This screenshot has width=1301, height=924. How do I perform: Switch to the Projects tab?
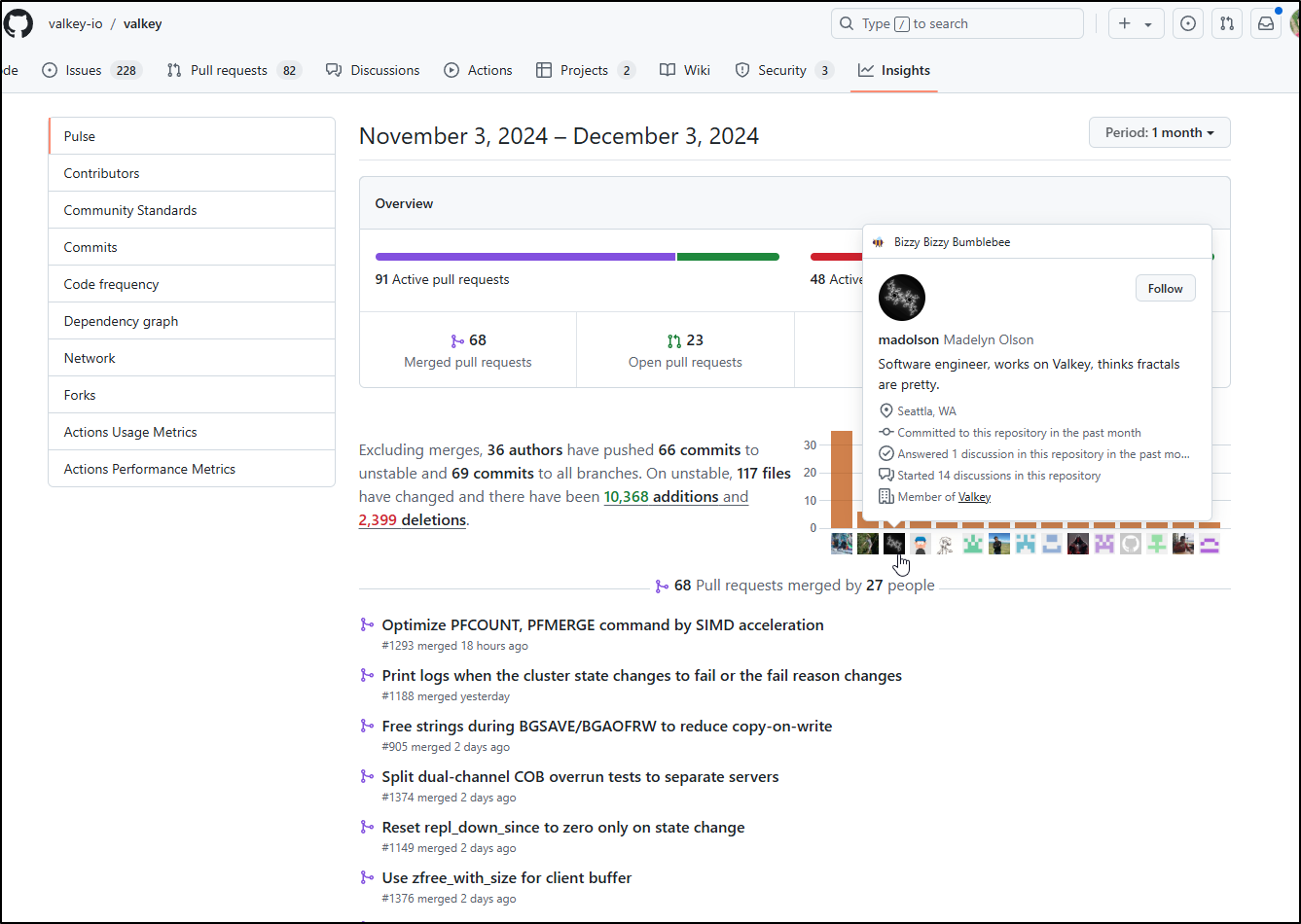[x=585, y=70]
